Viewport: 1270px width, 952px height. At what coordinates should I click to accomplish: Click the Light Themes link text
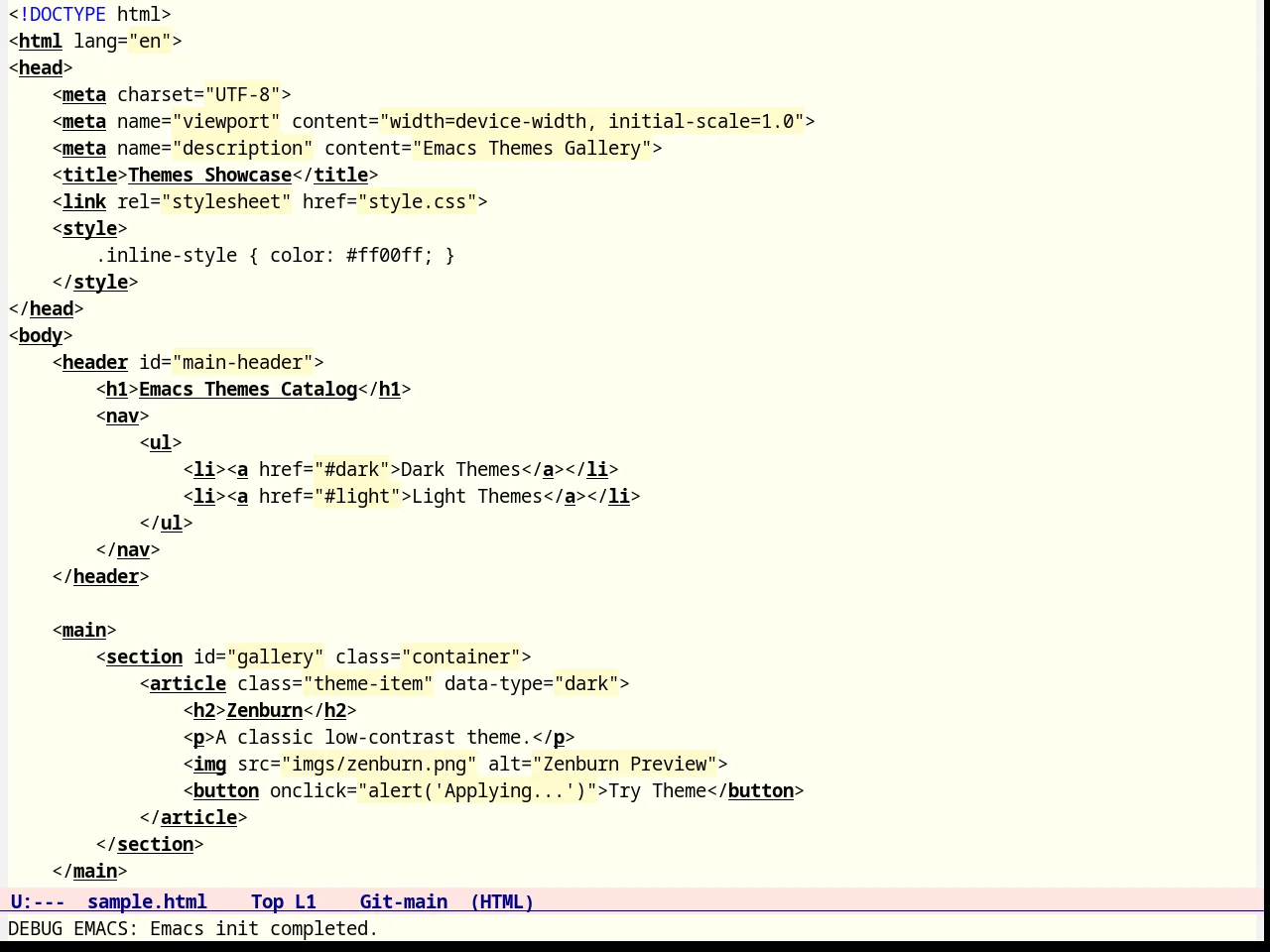click(x=477, y=496)
